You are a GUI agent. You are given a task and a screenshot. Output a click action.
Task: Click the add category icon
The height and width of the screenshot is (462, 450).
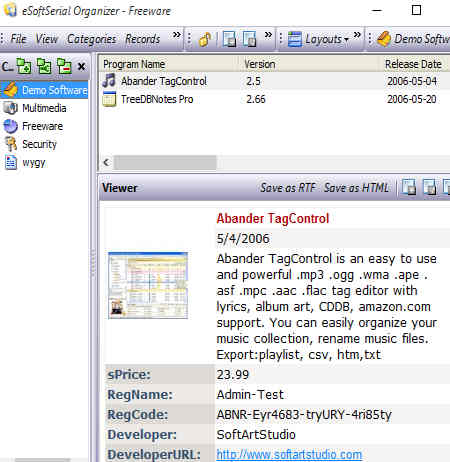[24, 66]
